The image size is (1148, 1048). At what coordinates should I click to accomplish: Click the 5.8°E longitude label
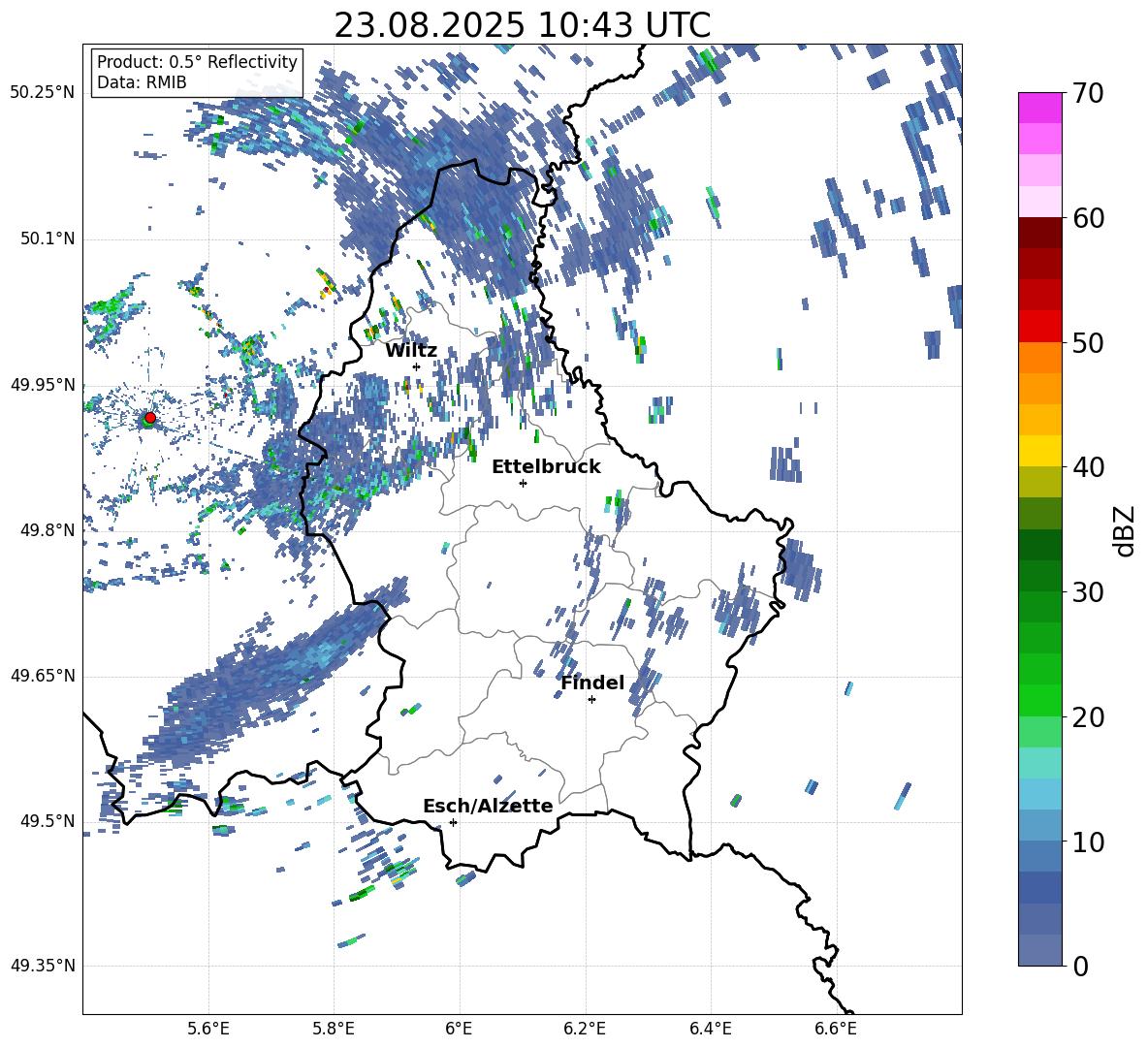[x=334, y=1029]
